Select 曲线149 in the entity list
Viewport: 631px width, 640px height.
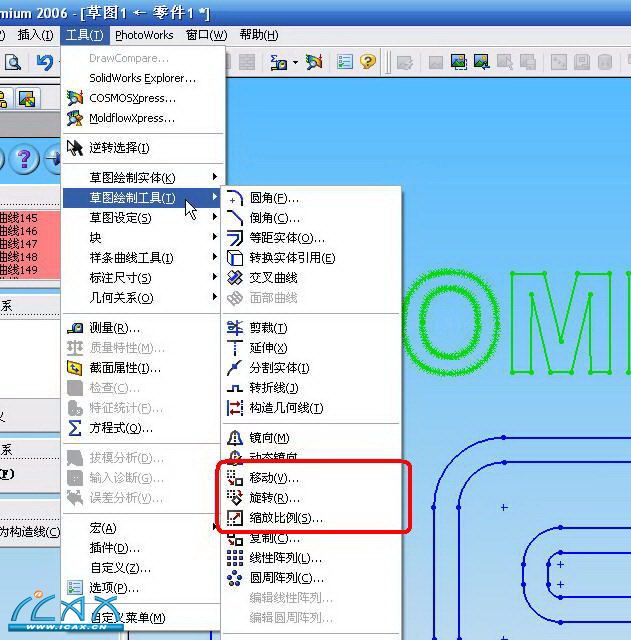pyautogui.click(x=19, y=270)
